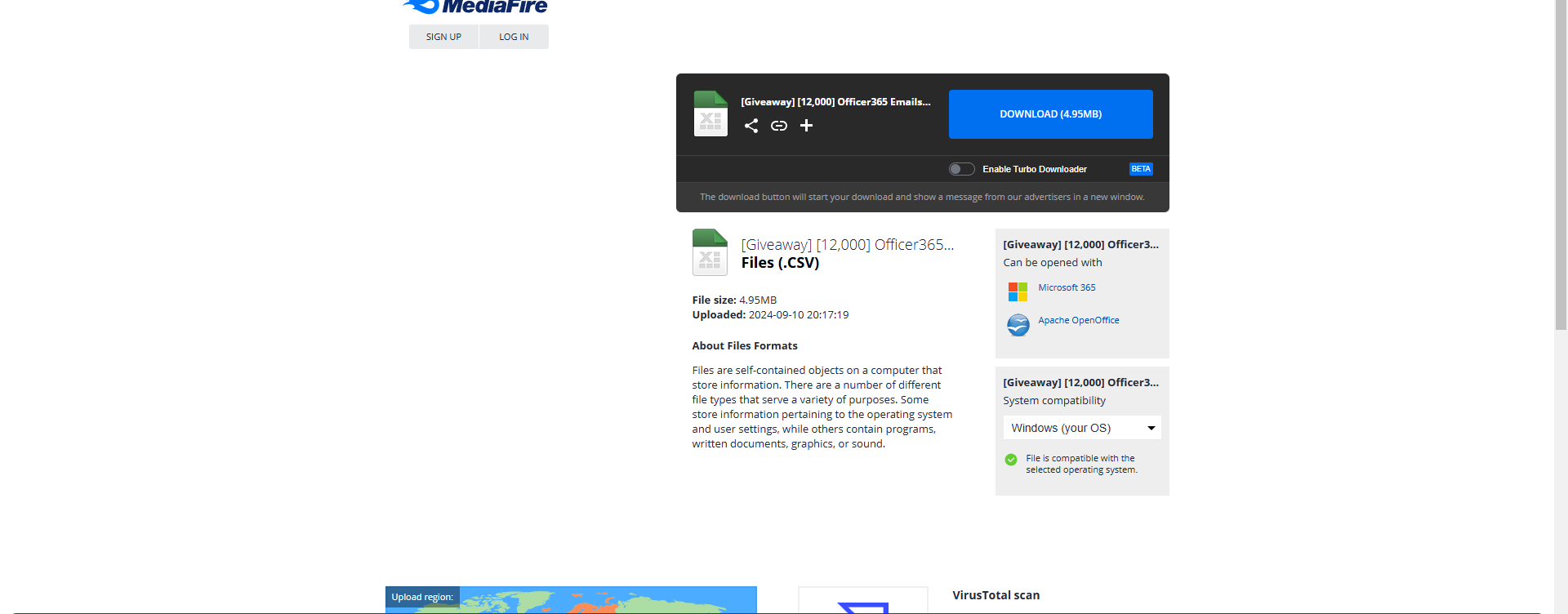This screenshot has height=614, width=1568.
Task: Click the share icon
Action: click(x=751, y=126)
